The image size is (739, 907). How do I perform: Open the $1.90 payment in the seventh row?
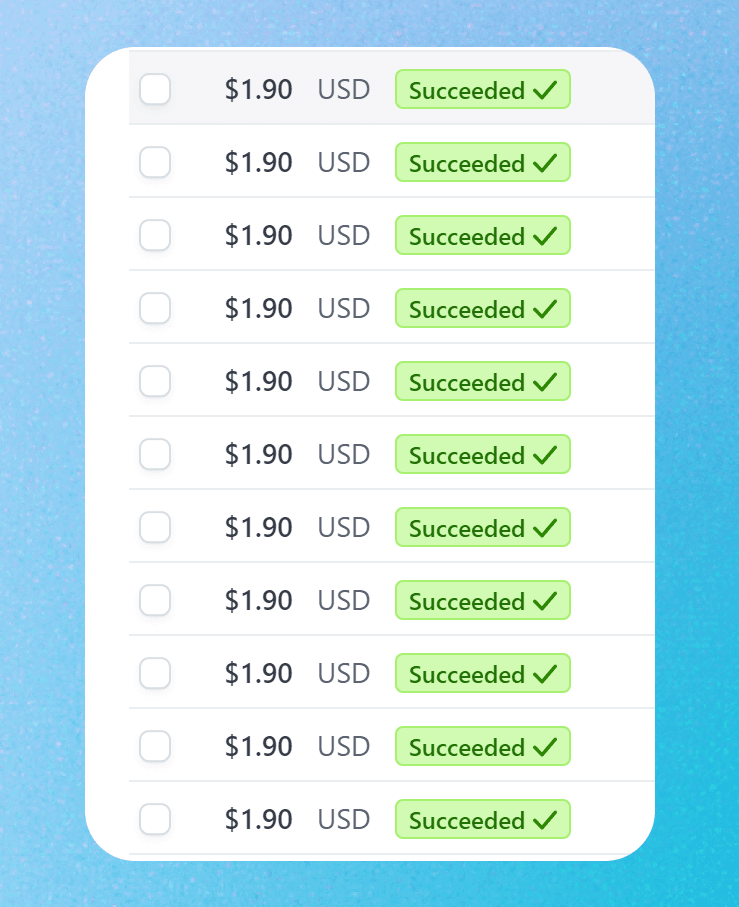[x=258, y=528]
